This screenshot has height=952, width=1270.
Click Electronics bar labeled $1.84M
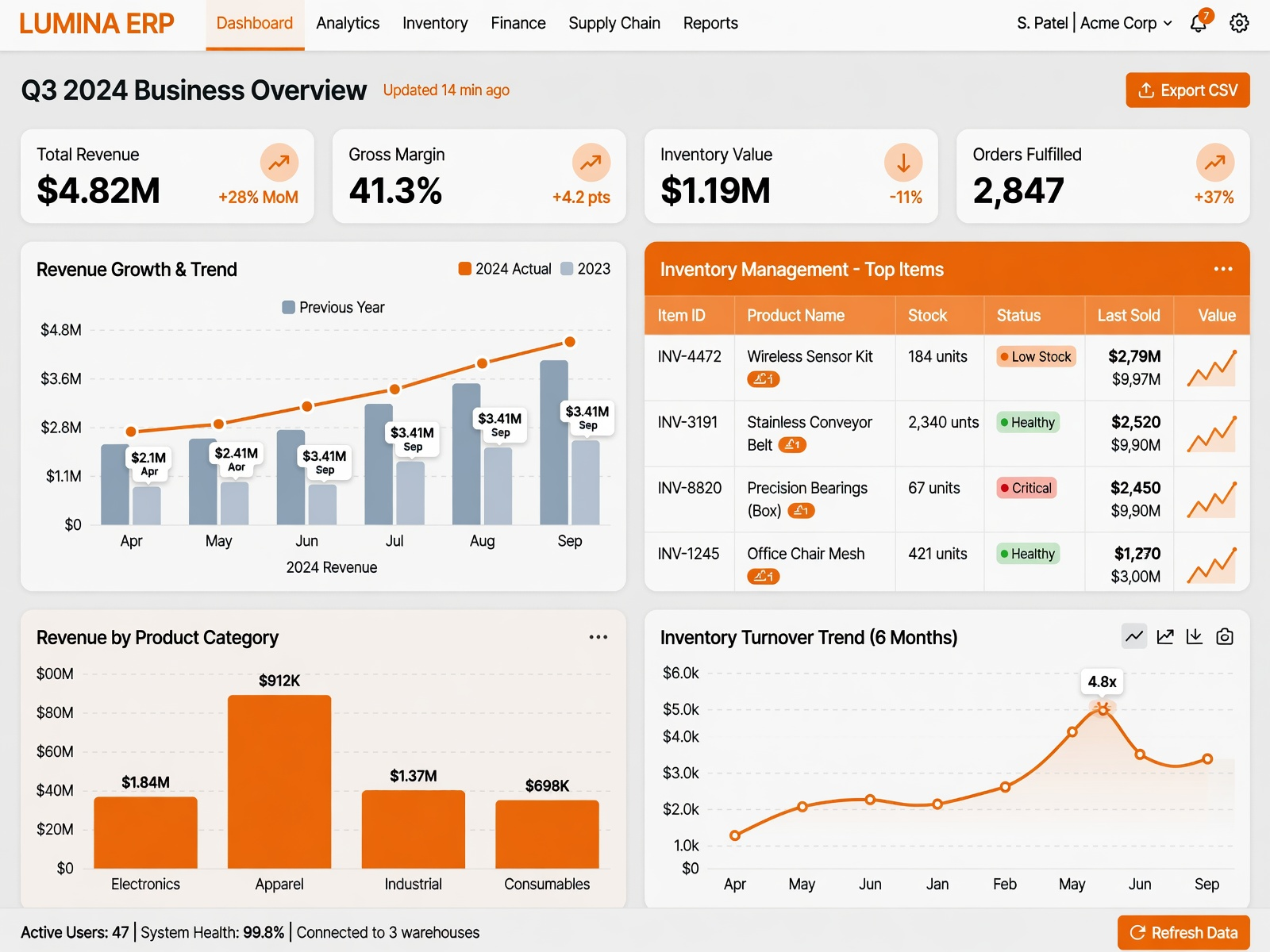145,832
